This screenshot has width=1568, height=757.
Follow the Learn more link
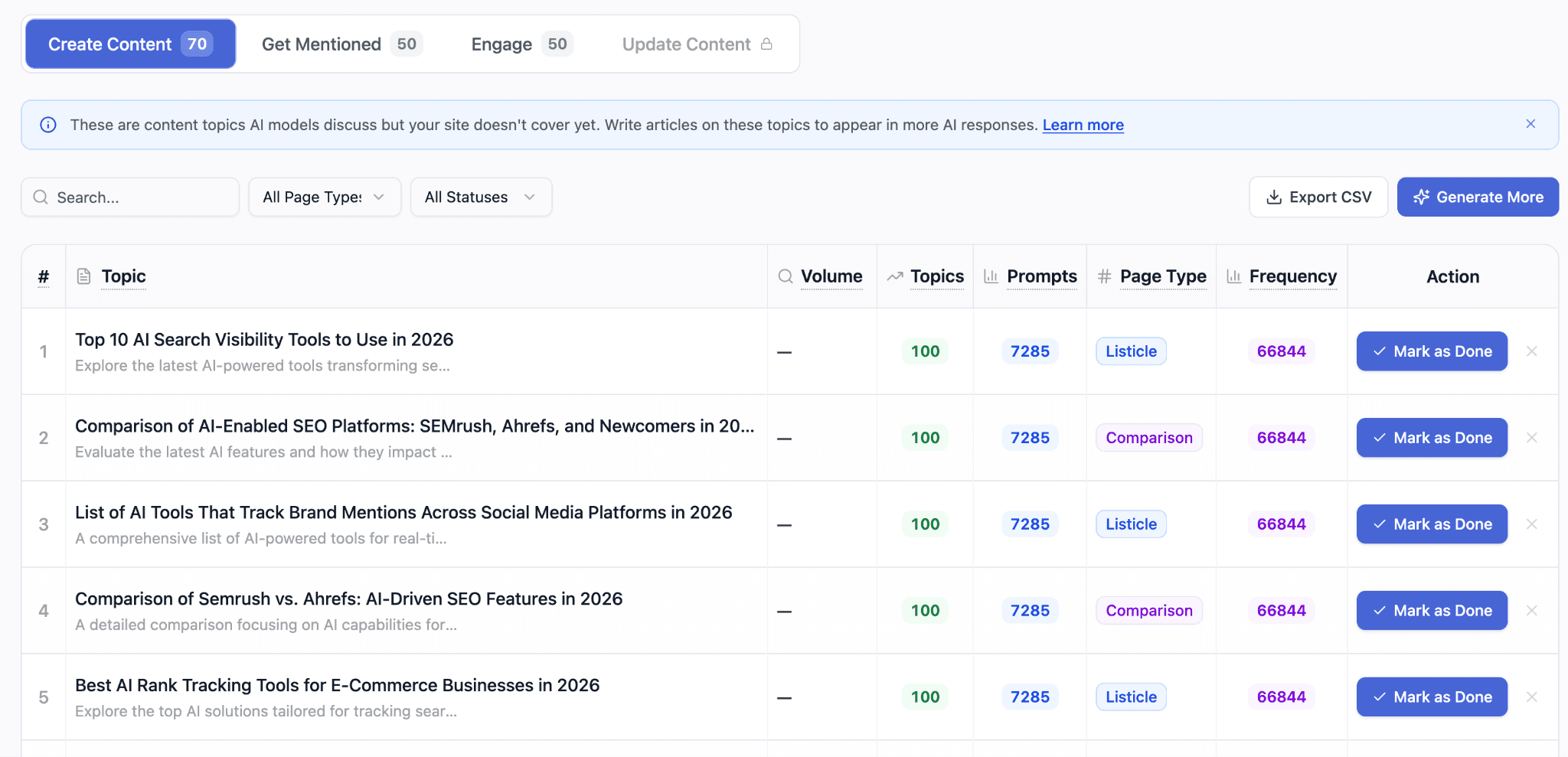pyautogui.click(x=1083, y=125)
